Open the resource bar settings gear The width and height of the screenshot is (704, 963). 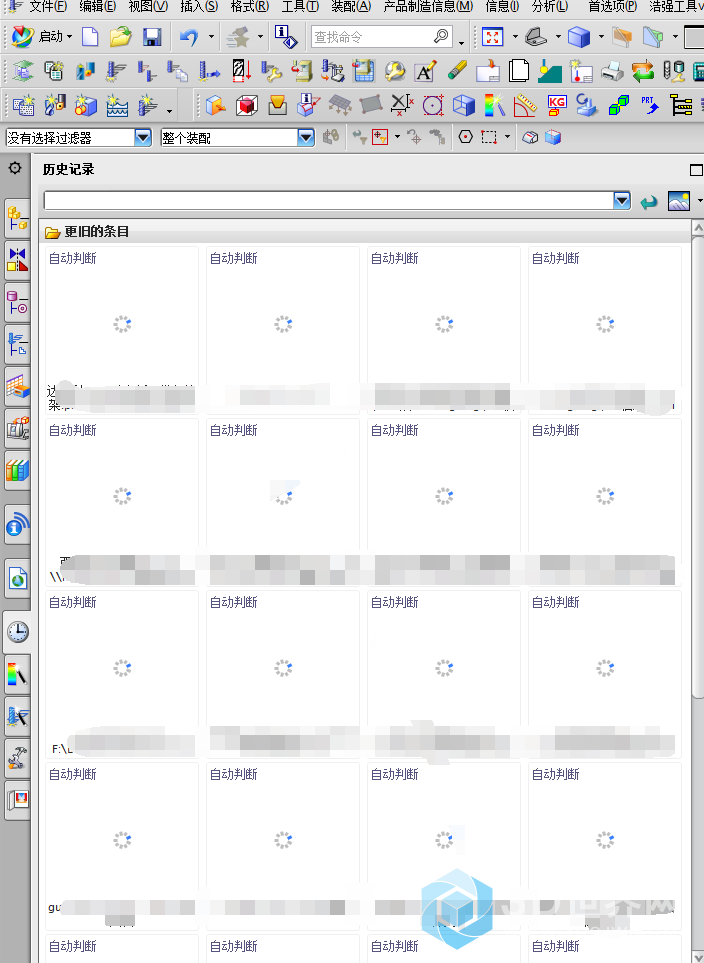[x=15, y=168]
